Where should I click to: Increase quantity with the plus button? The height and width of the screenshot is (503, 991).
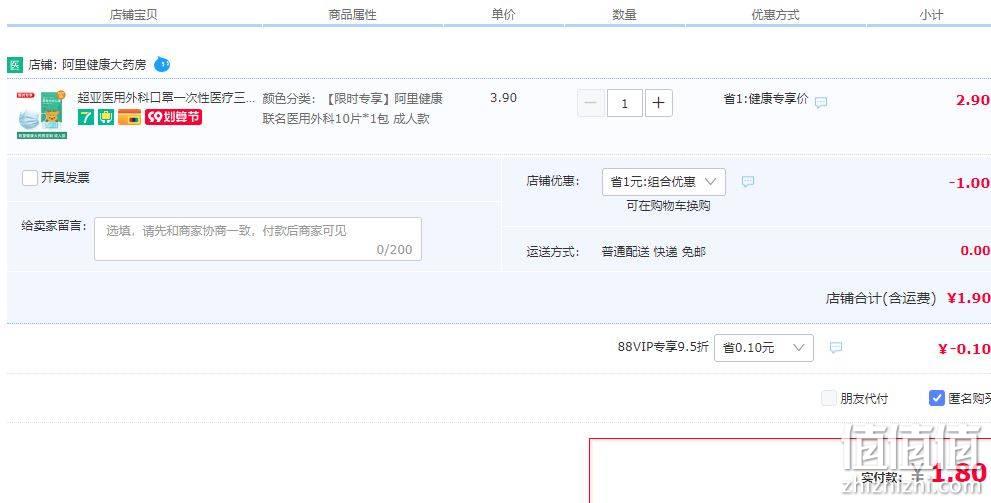[x=659, y=103]
